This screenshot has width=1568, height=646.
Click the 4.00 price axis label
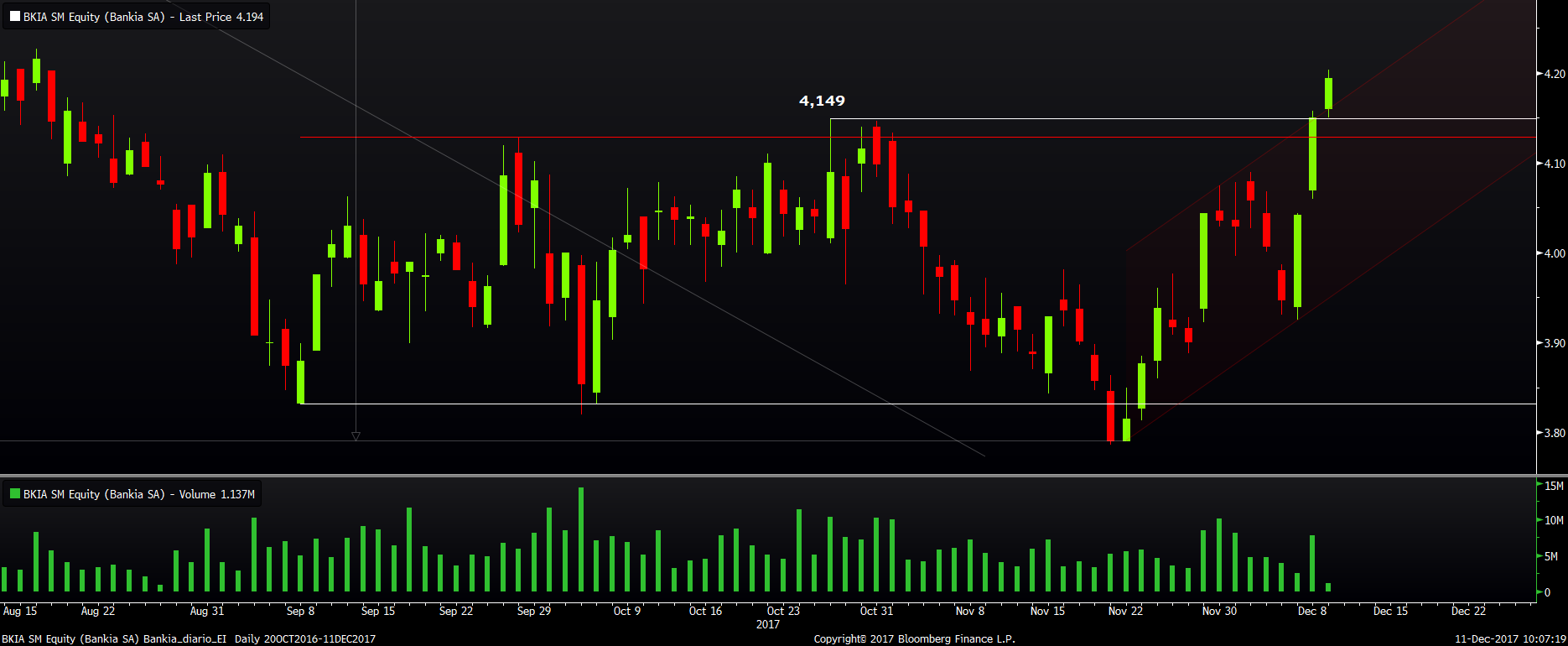pyautogui.click(x=1555, y=253)
